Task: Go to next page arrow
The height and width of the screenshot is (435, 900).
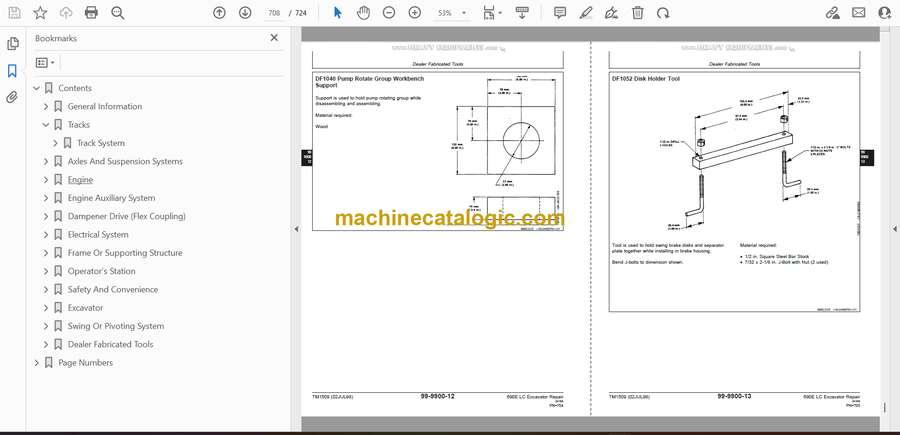Action: (x=245, y=13)
